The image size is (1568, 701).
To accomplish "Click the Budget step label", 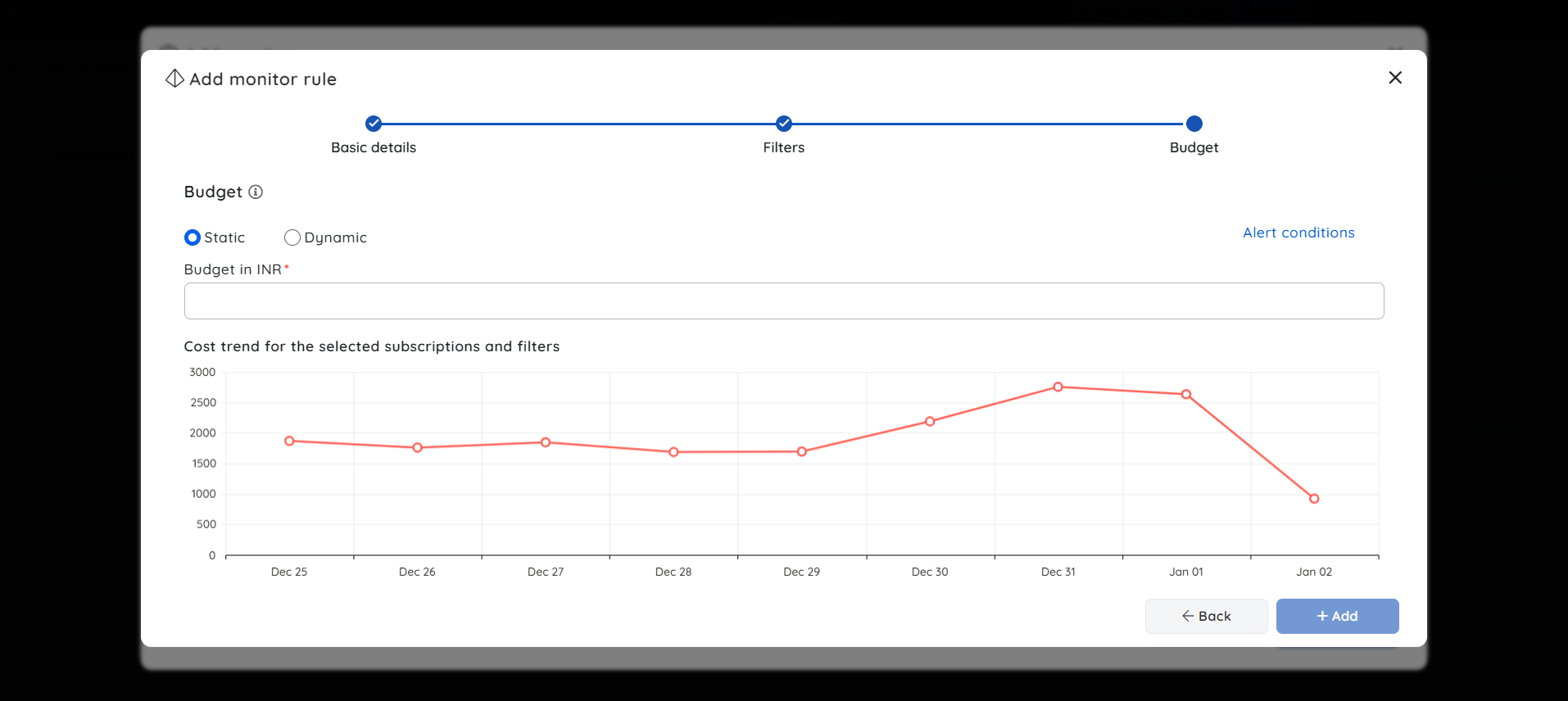I will tap(1194, 147).
